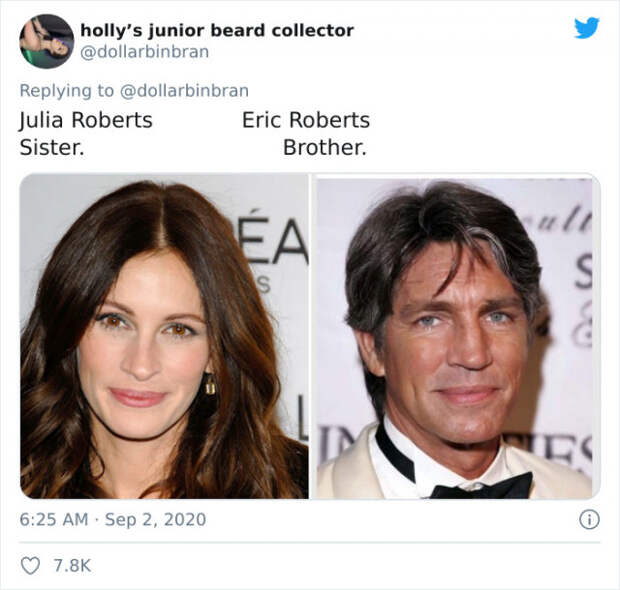Click the word Brother. in tweet
Image resolution: width=620 pixels, height=590 pixels.
pyautogui.click(x=325, y=148)
